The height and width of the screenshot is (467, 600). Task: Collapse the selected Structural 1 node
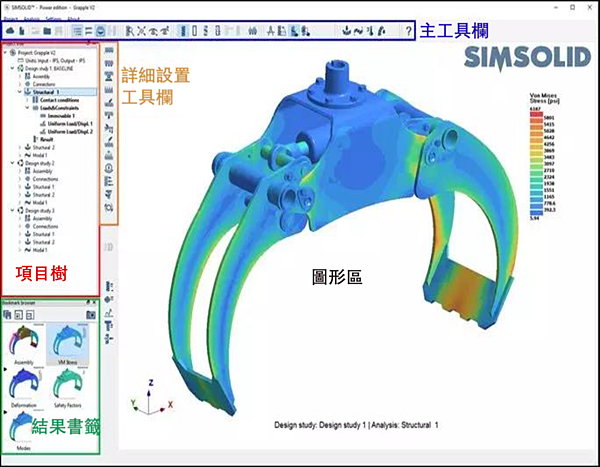[x=20, y=92]
